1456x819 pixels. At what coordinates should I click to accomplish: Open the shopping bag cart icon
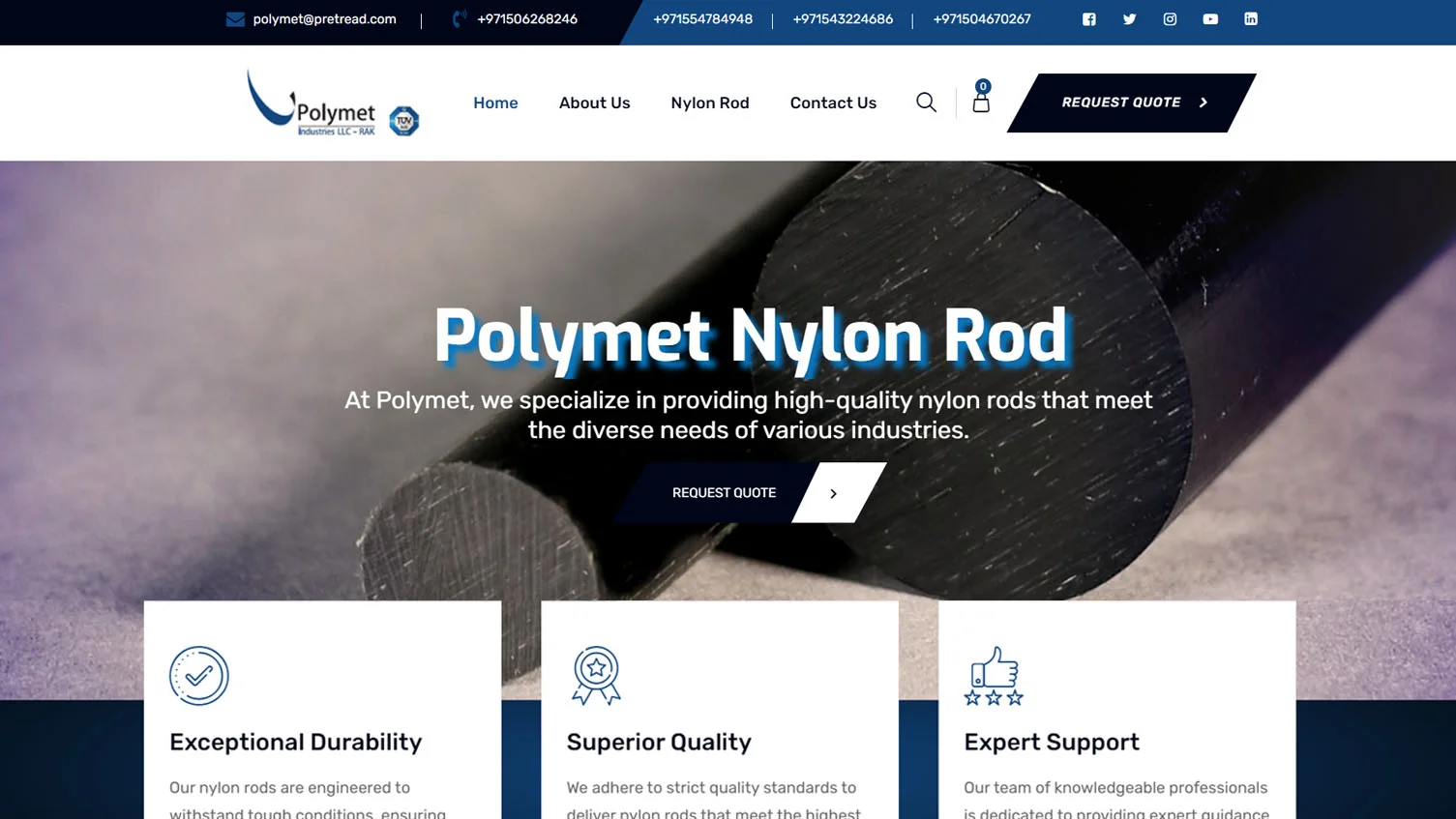[x=981, y=103]
